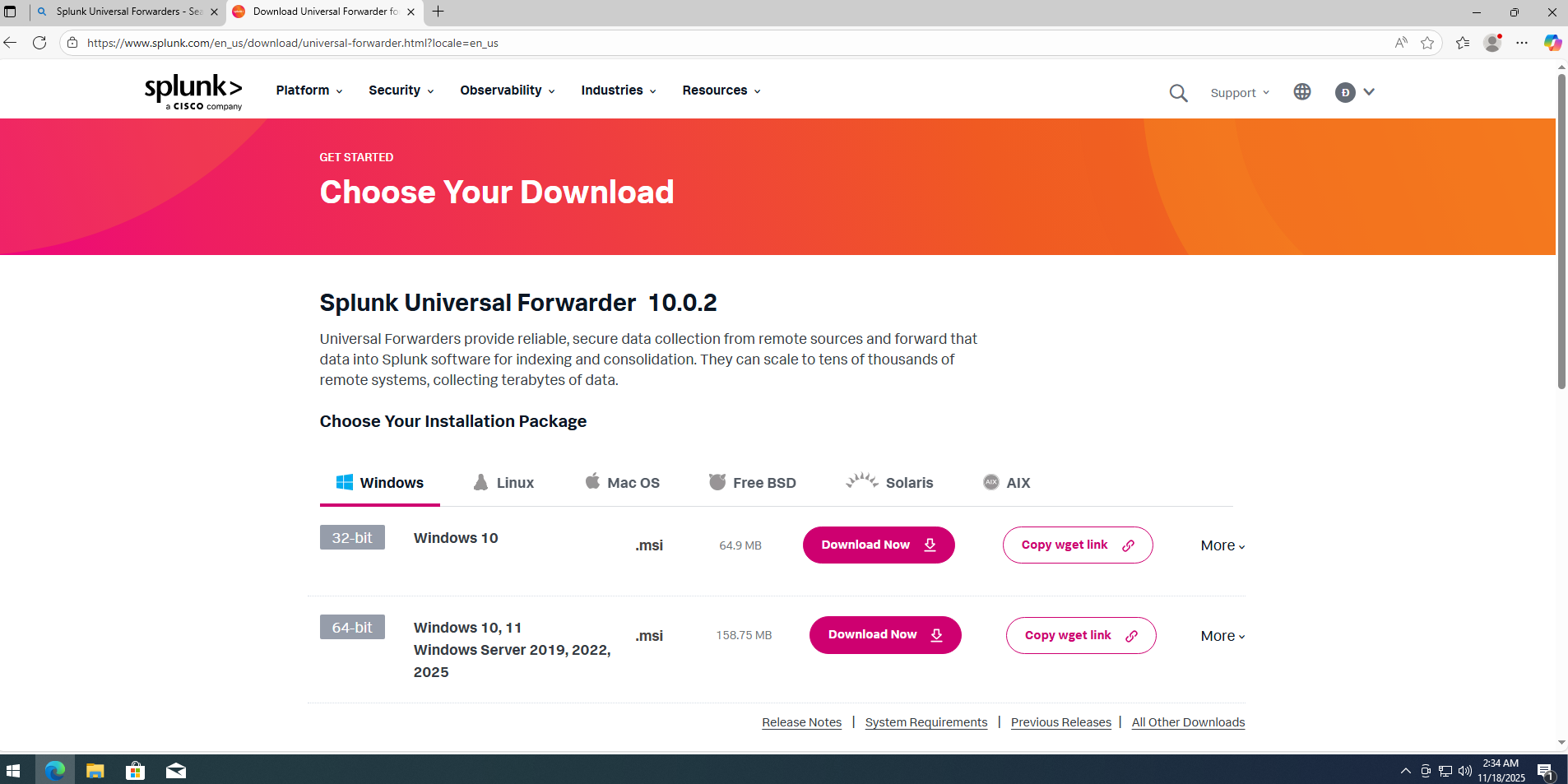Switch to the Linux package tab
Screen dimensions: 1568x784
(x=503, y=483)
